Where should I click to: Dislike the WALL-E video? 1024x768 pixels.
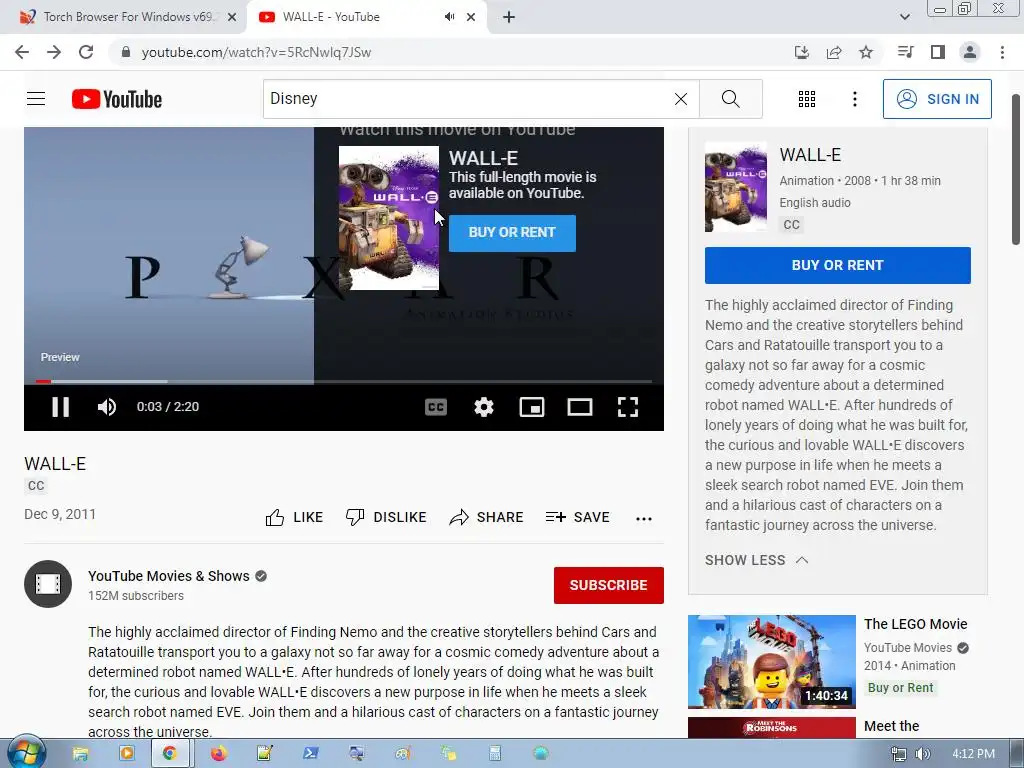click(x=385, y=517)
